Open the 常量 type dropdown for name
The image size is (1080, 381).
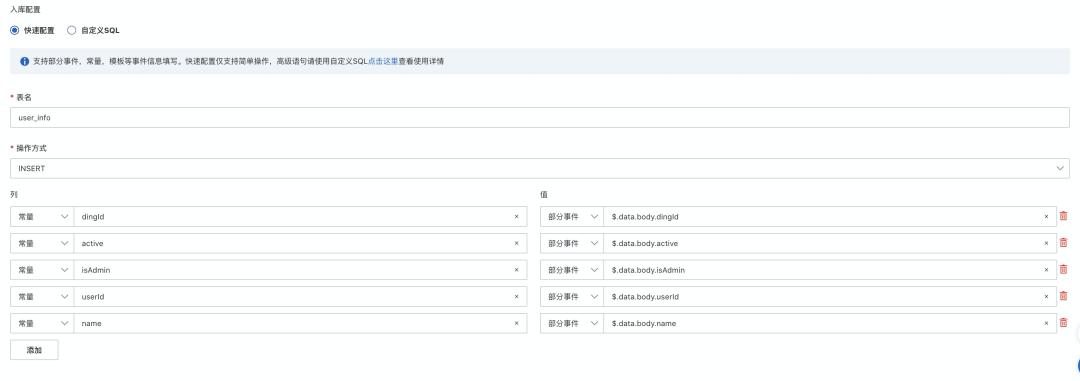tap(42, 323)
